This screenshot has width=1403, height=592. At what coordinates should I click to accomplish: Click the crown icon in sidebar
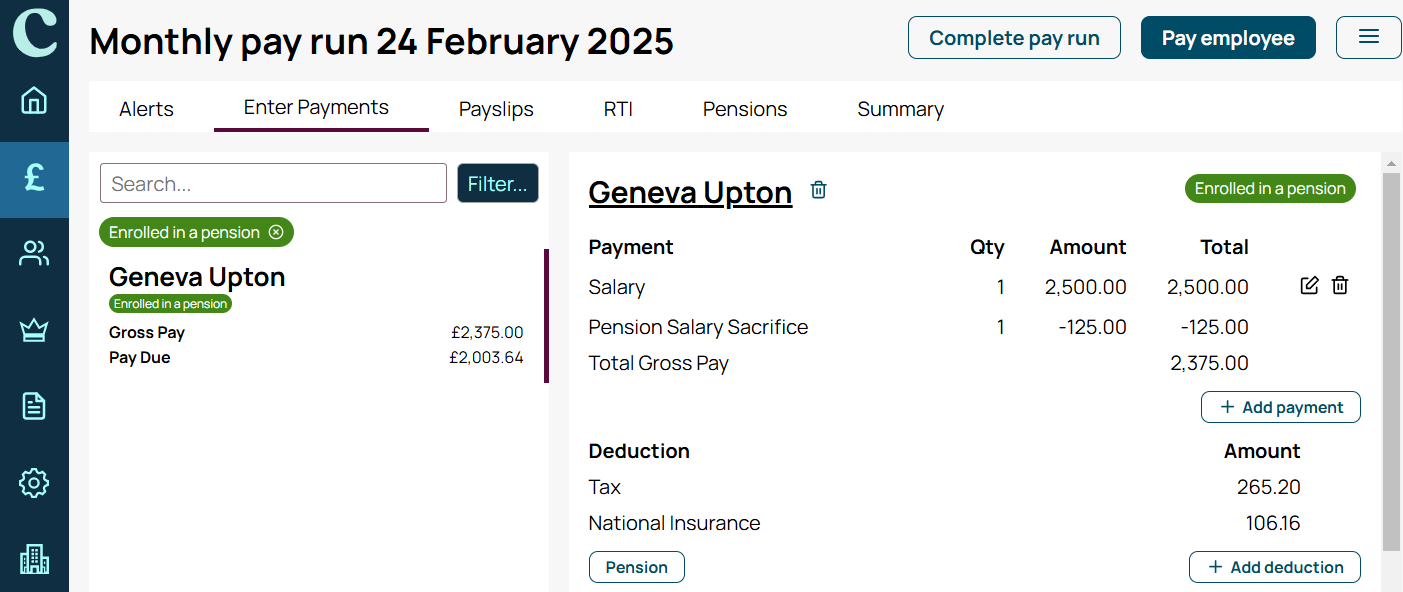pos(34,330)
